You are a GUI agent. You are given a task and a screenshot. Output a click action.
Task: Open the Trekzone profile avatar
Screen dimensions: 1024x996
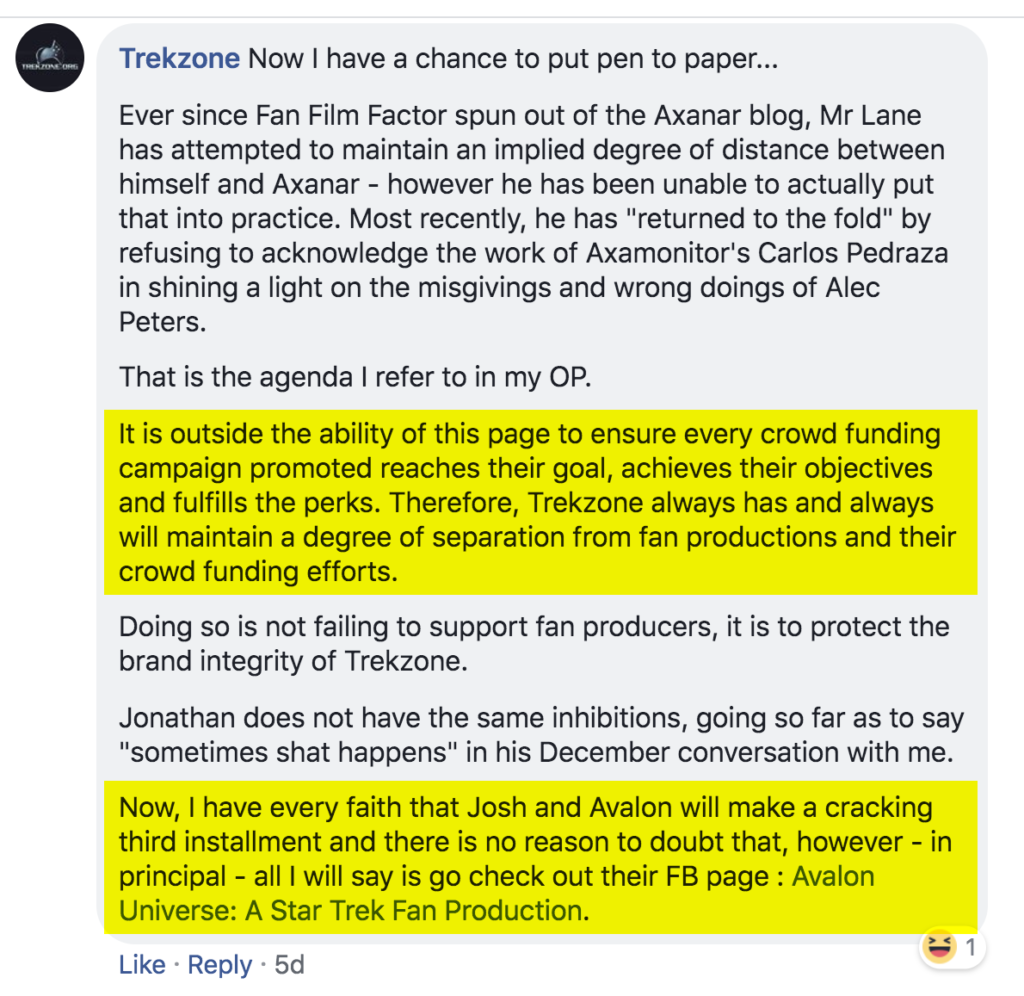(50, 58)
